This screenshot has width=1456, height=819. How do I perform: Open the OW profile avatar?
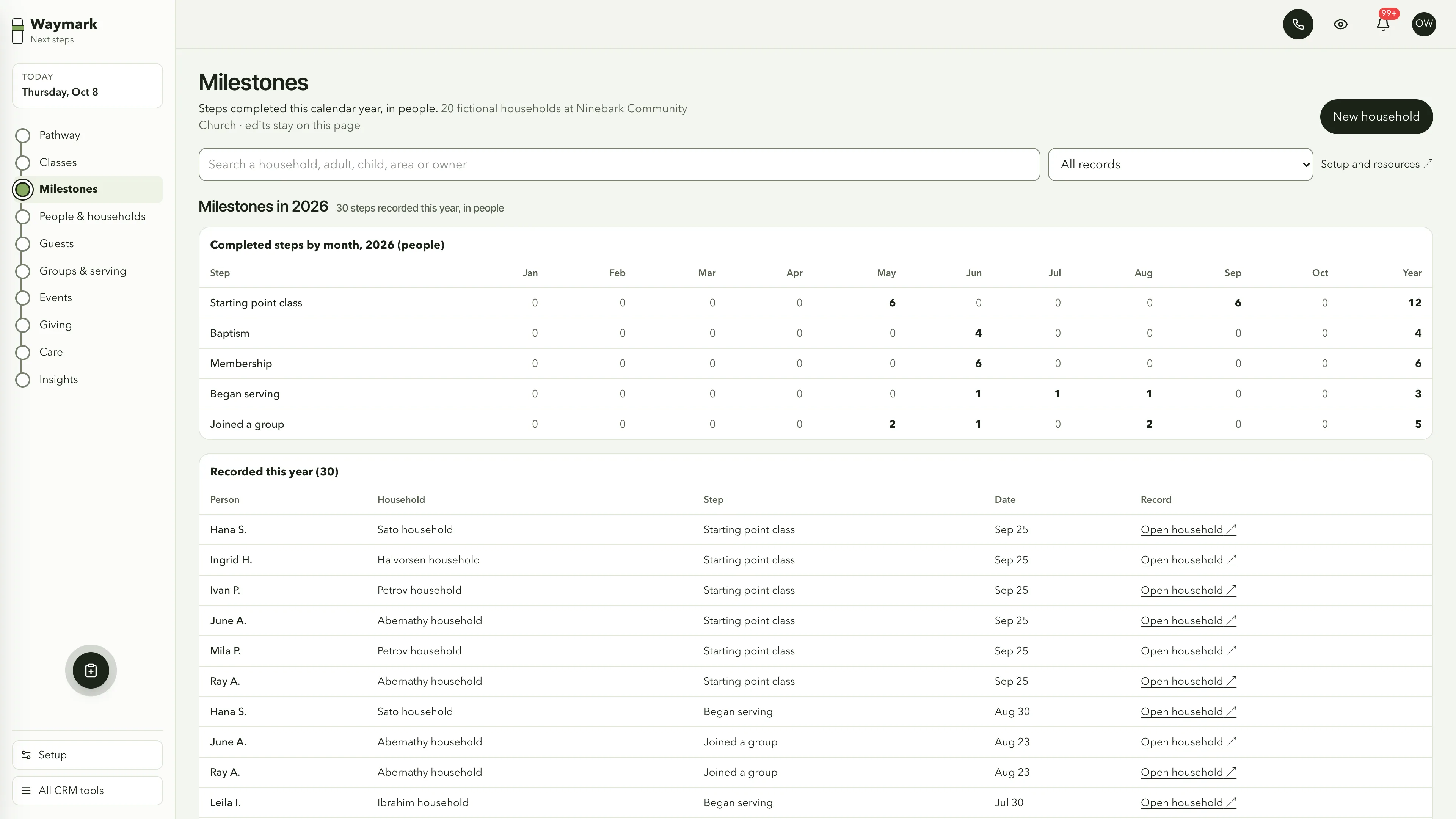pyautogui.click(x=1424, y=24)
